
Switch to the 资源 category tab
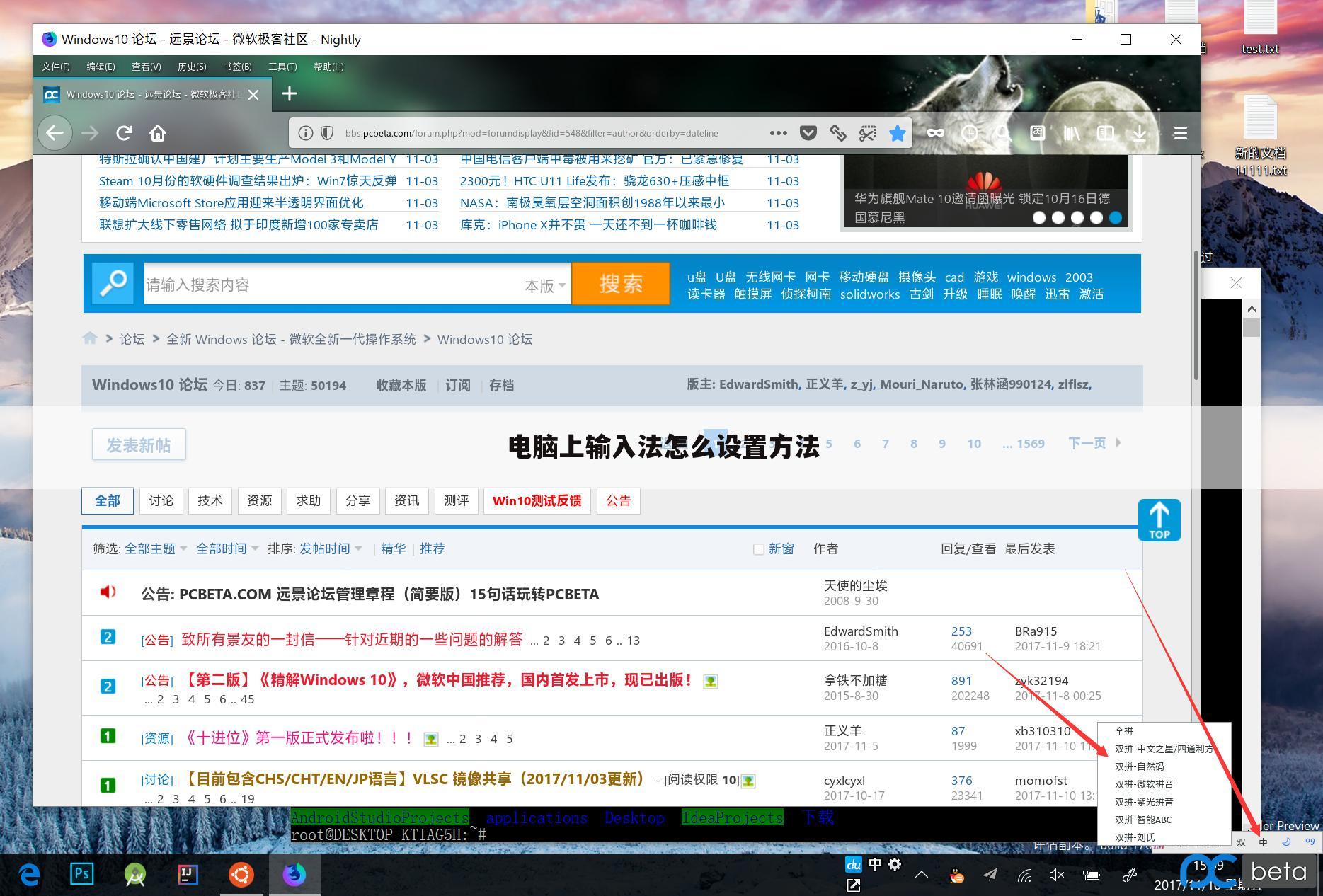pos(259,500)
